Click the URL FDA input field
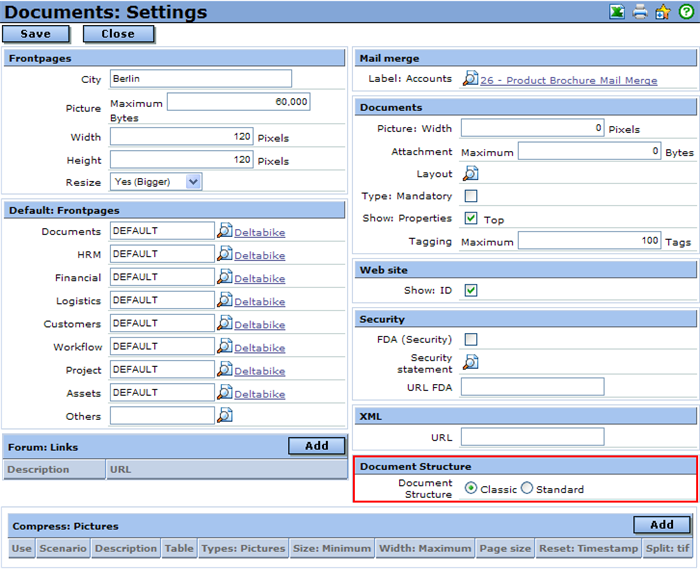Screen dimensions: 700x569 (x=533, y=386)
